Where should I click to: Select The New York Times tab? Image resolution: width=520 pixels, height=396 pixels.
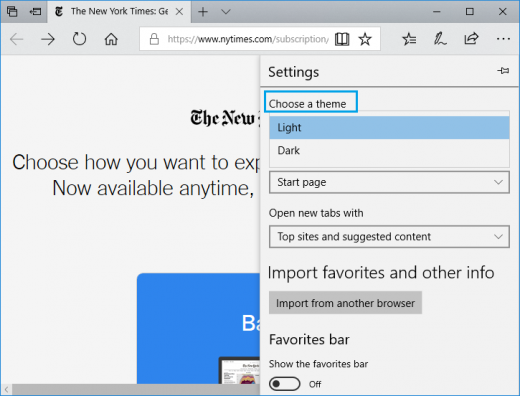pyautogui.click(x=119, y=12)
